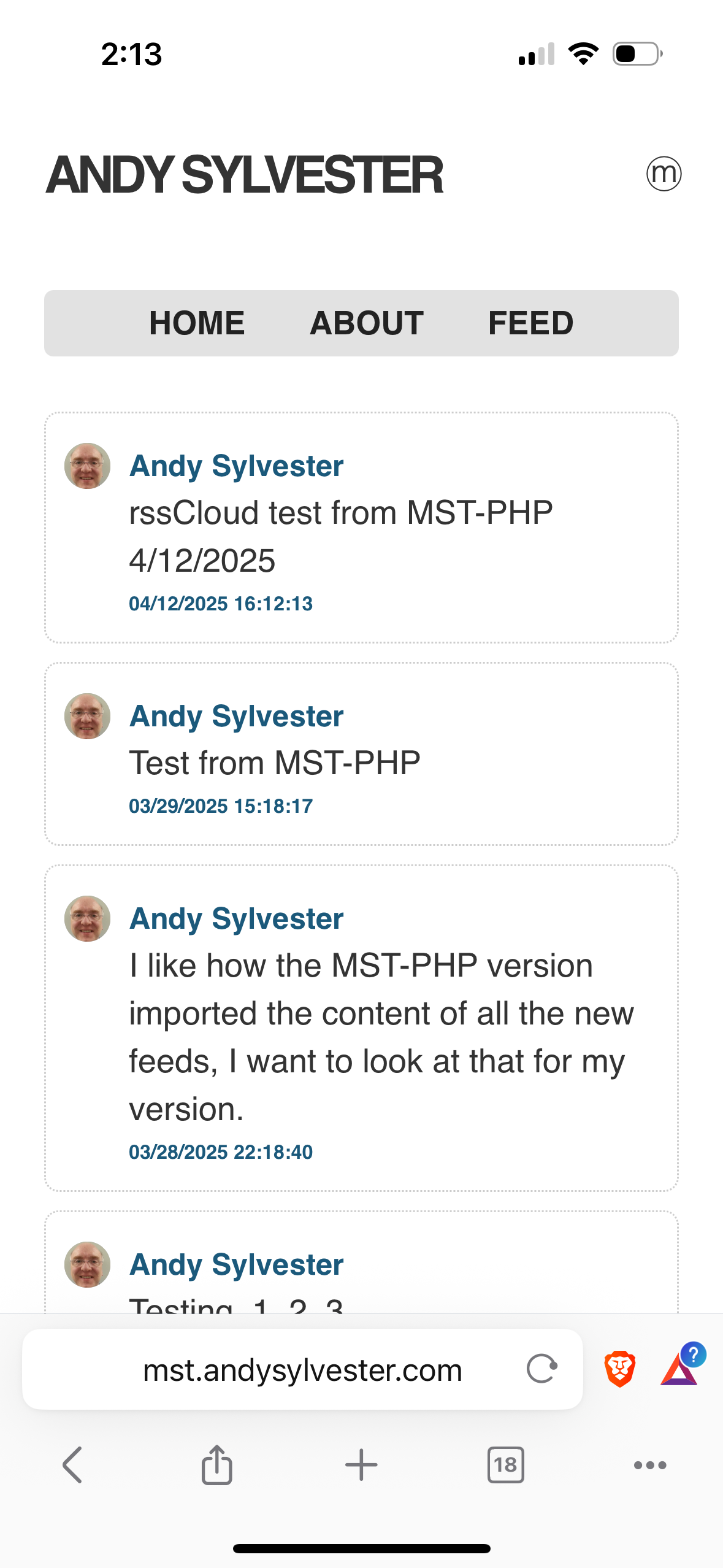
Task: Open a new tab with plus icon
Action: 361,1465
